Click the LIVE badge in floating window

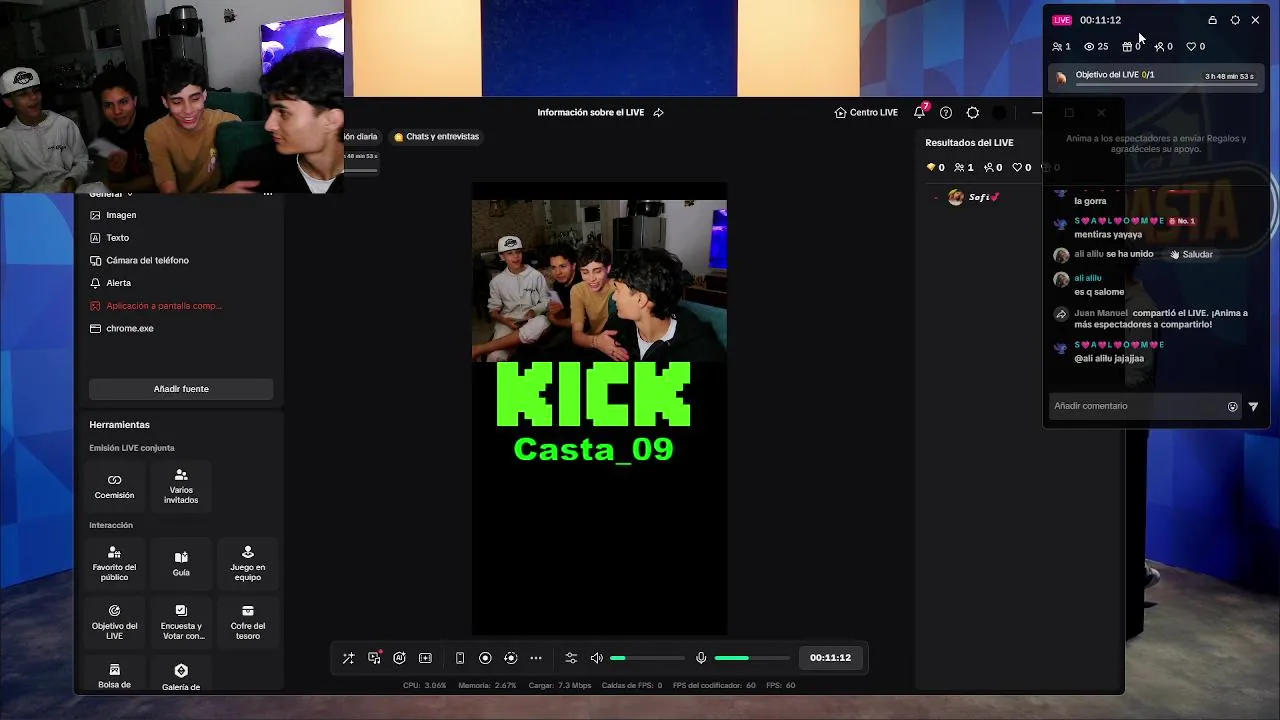click(1061, 20)
